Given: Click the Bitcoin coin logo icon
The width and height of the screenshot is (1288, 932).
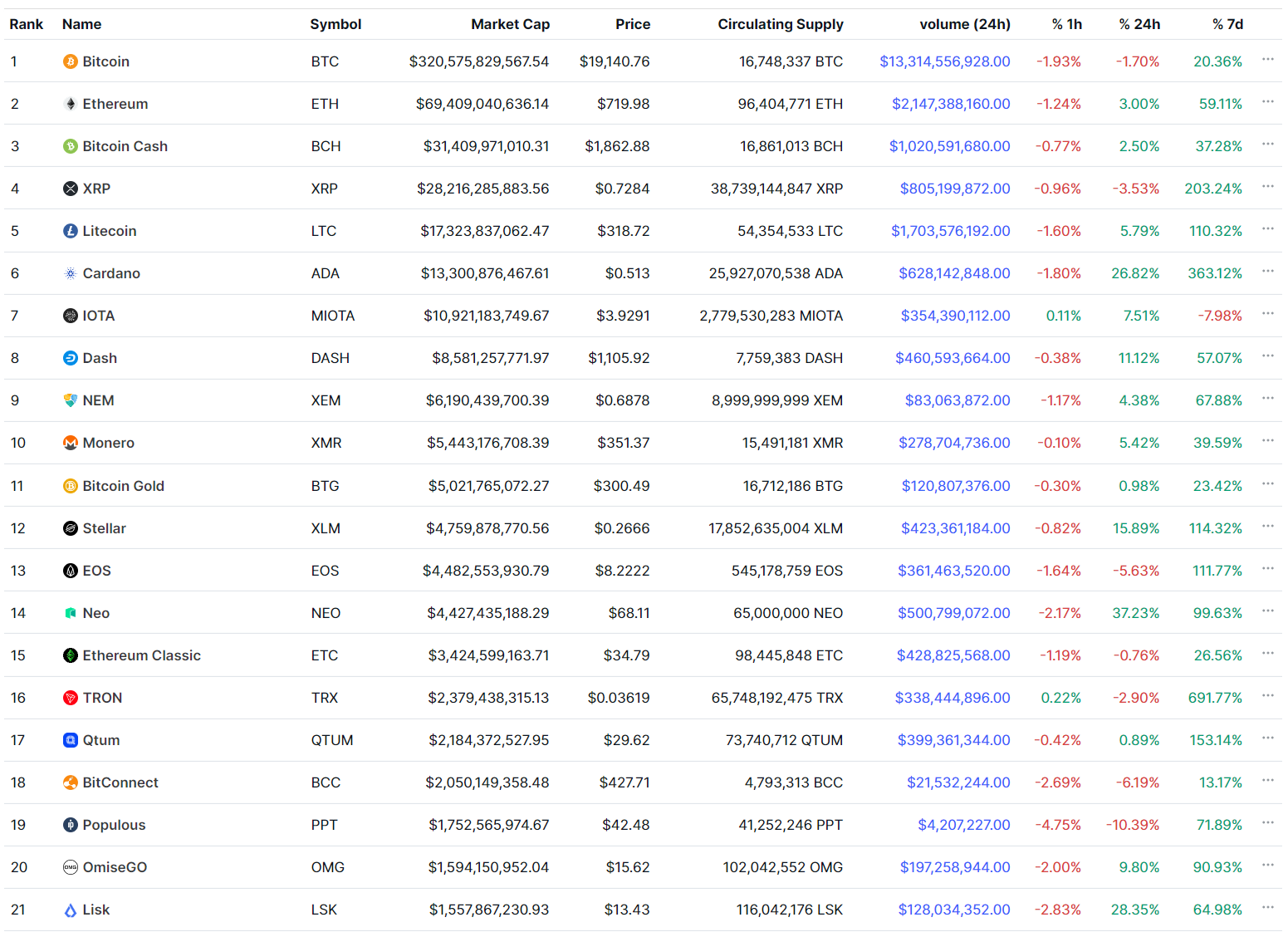Looking at the screenshot, I should point(71,61).
